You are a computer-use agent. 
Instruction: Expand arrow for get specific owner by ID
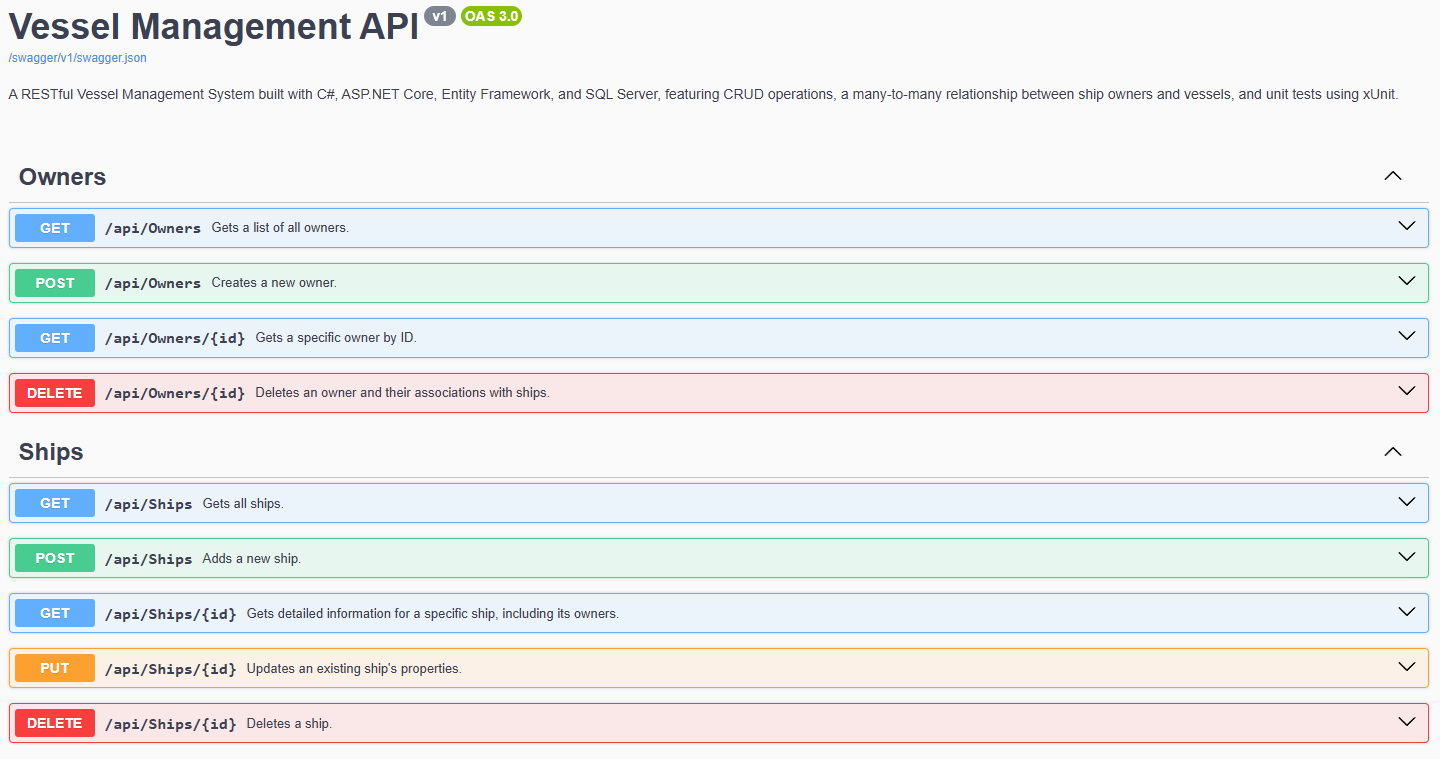pyautogui.click(x=1407, y=336)
